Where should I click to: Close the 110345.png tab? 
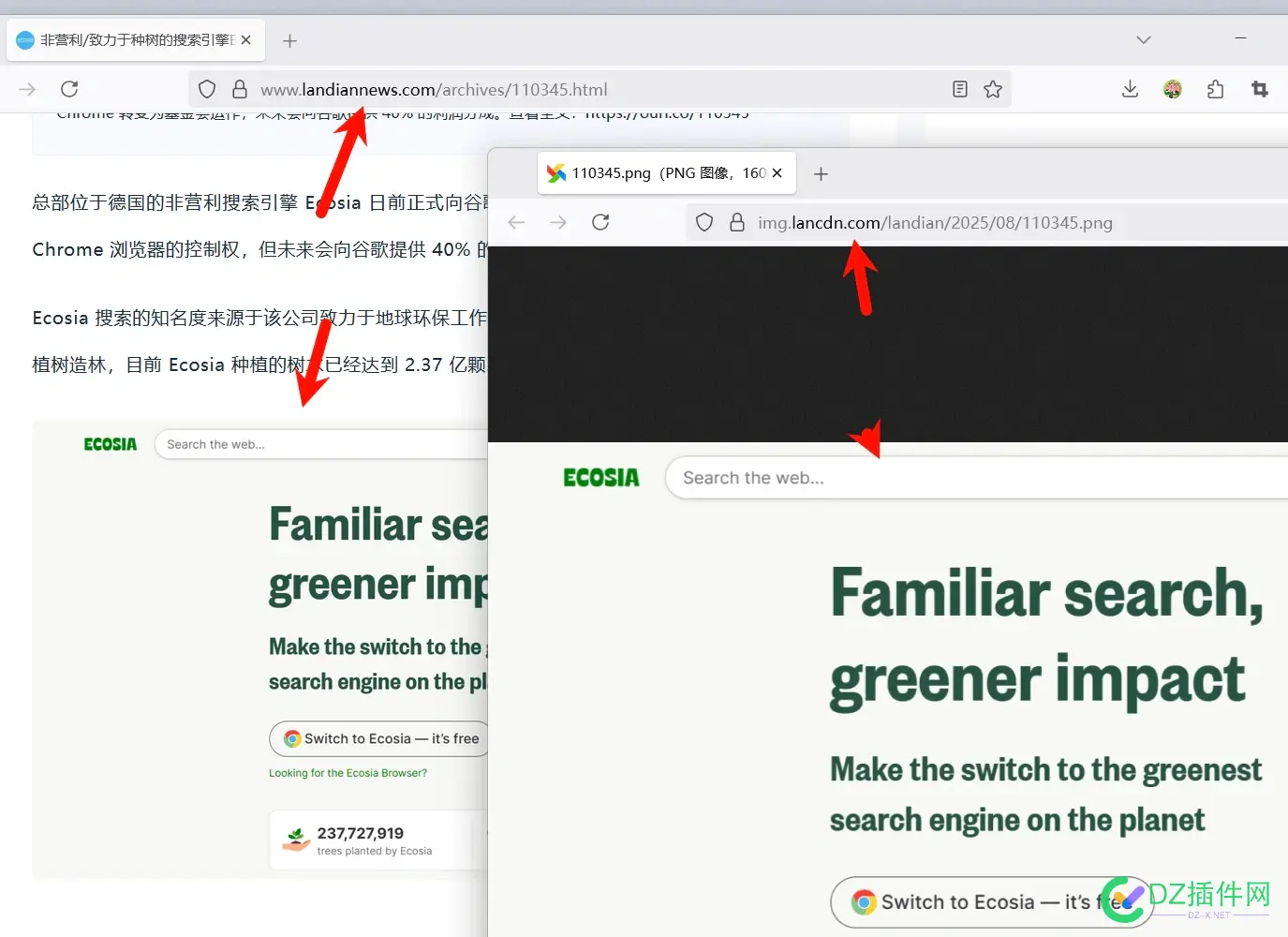777,173
